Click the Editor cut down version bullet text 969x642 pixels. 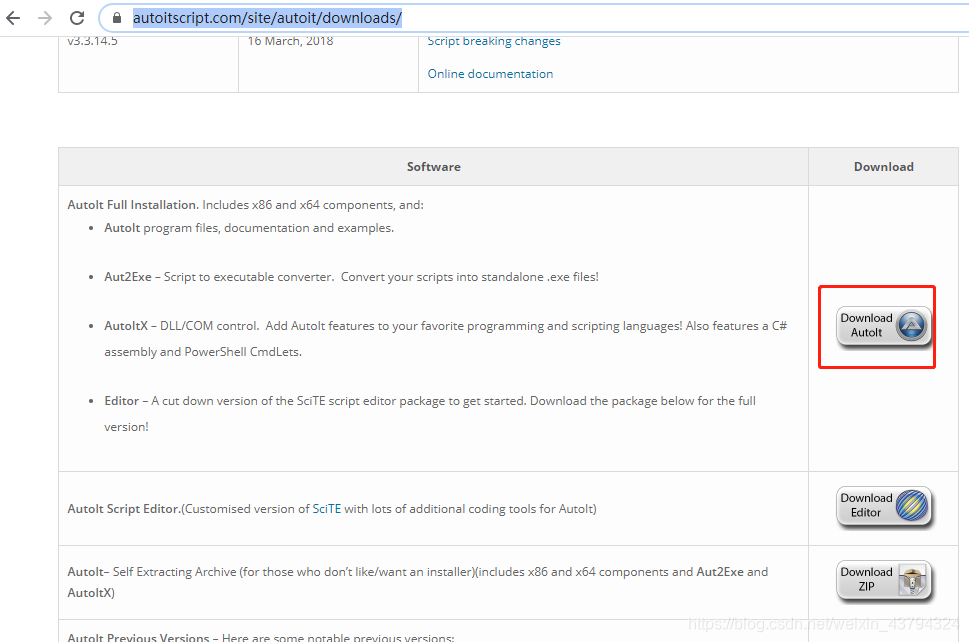click(430, 413)
